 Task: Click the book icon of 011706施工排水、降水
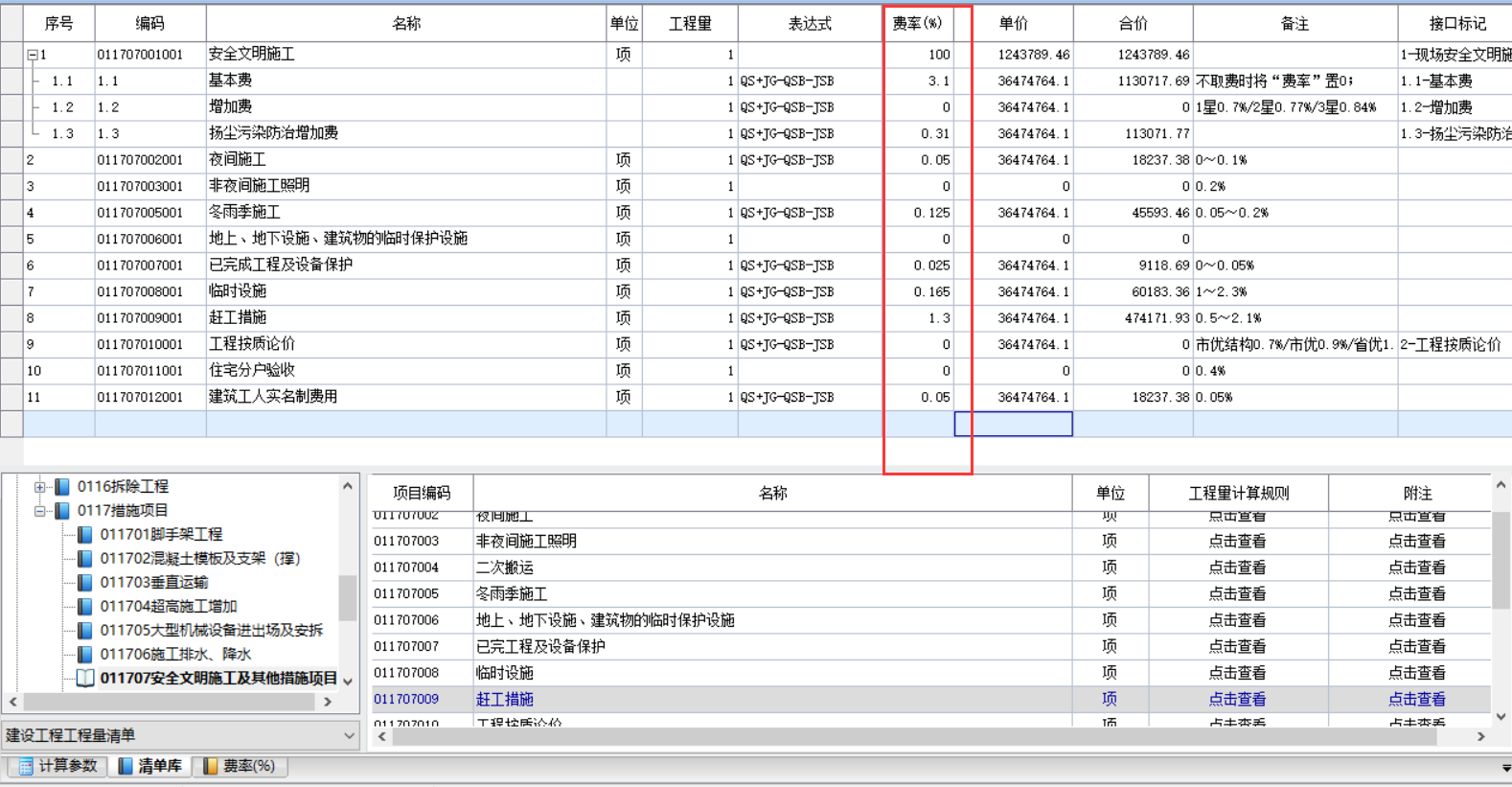click(85, 655)
